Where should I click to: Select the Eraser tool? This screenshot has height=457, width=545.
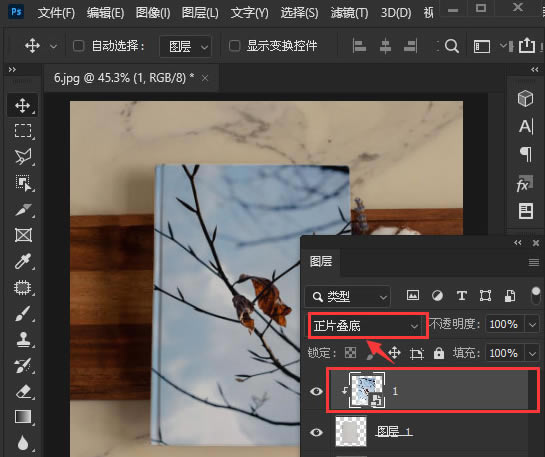(x=23, y=391)
